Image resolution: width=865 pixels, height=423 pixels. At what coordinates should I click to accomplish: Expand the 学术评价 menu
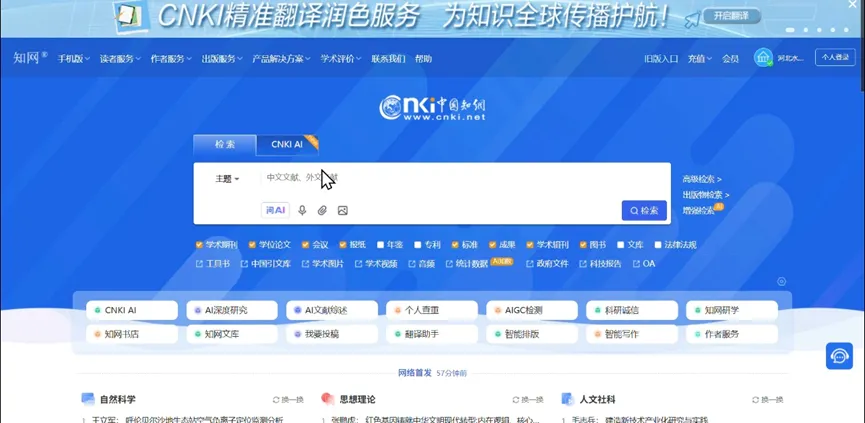(341, 58)
